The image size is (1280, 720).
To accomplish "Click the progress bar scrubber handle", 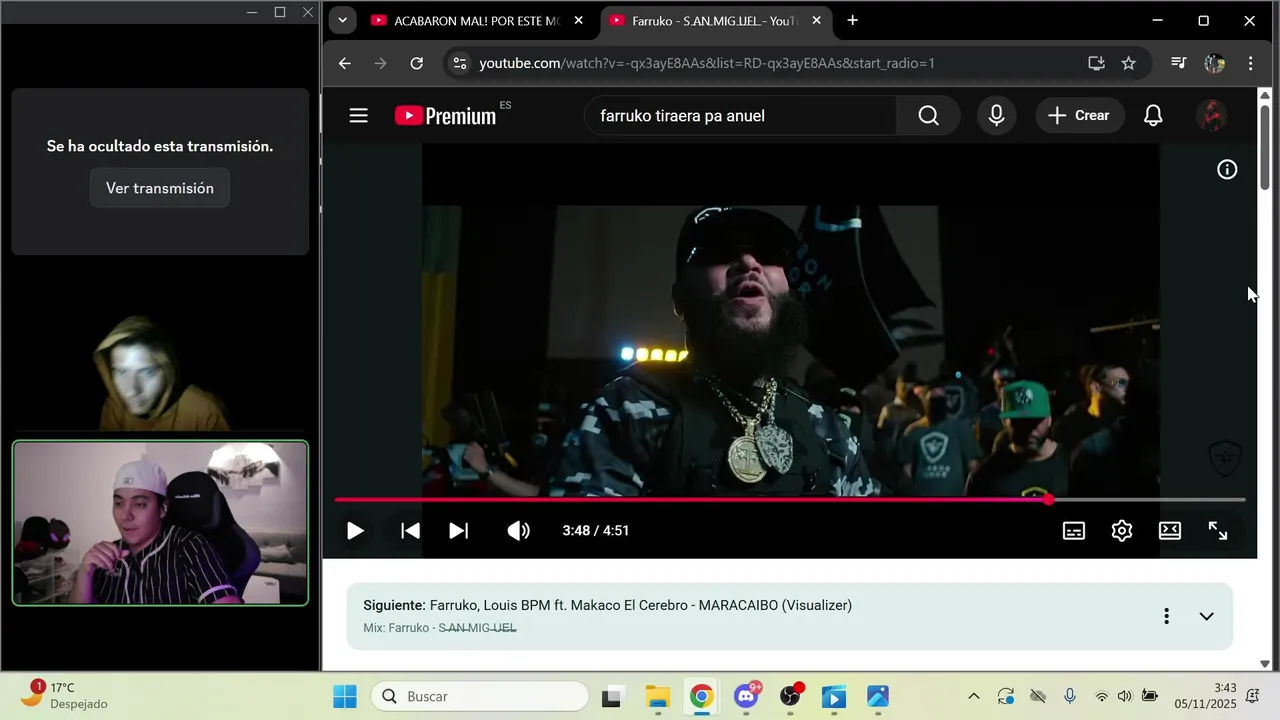I will coord(1048,499).
